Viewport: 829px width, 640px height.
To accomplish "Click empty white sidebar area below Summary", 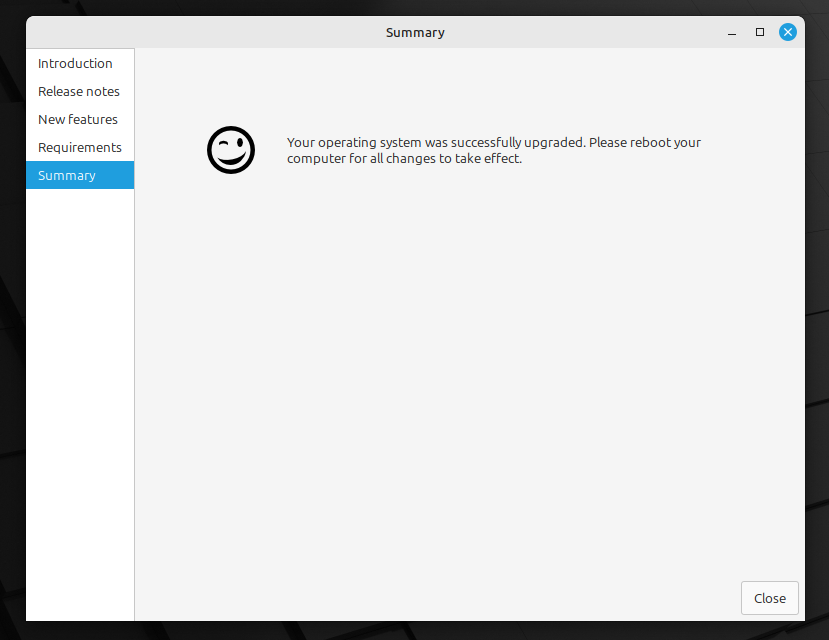I will (80, 400).
